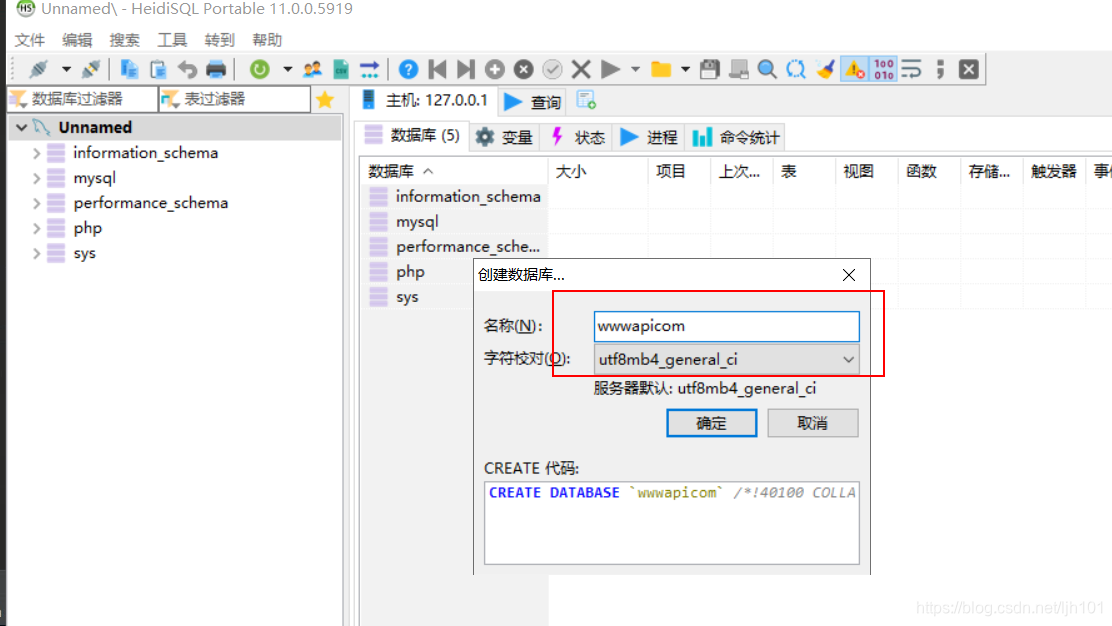The image size is (1112, 626).
Task: Expand performance_schema in the tree
Action: [x=37, y=203]
